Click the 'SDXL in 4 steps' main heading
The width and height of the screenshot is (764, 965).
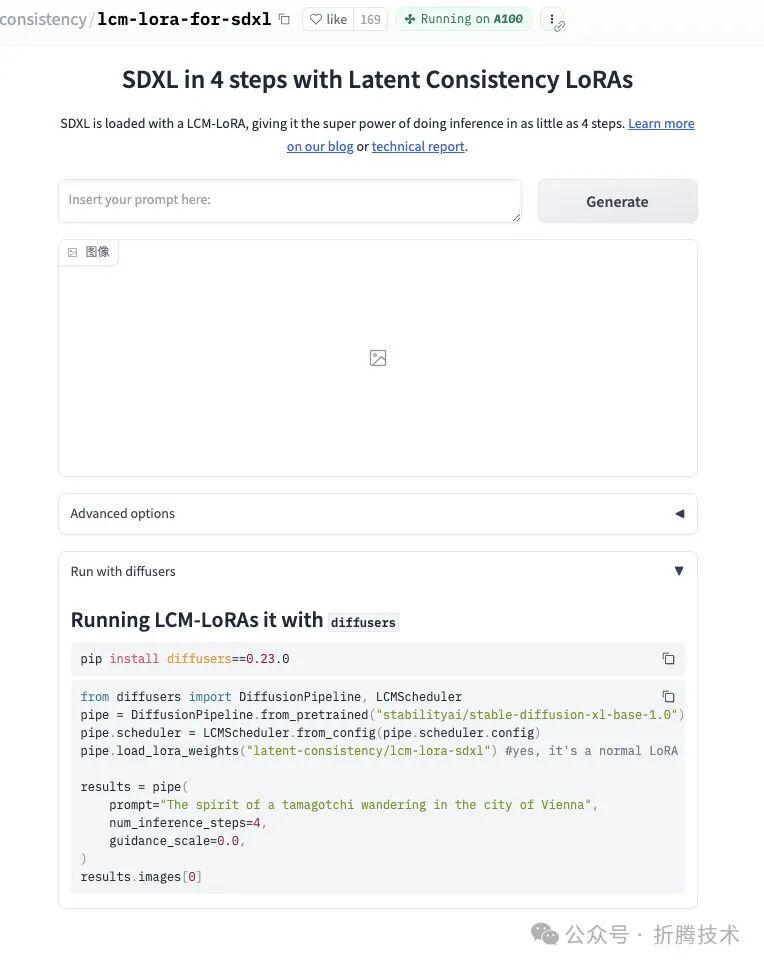(x=377, y=80)
